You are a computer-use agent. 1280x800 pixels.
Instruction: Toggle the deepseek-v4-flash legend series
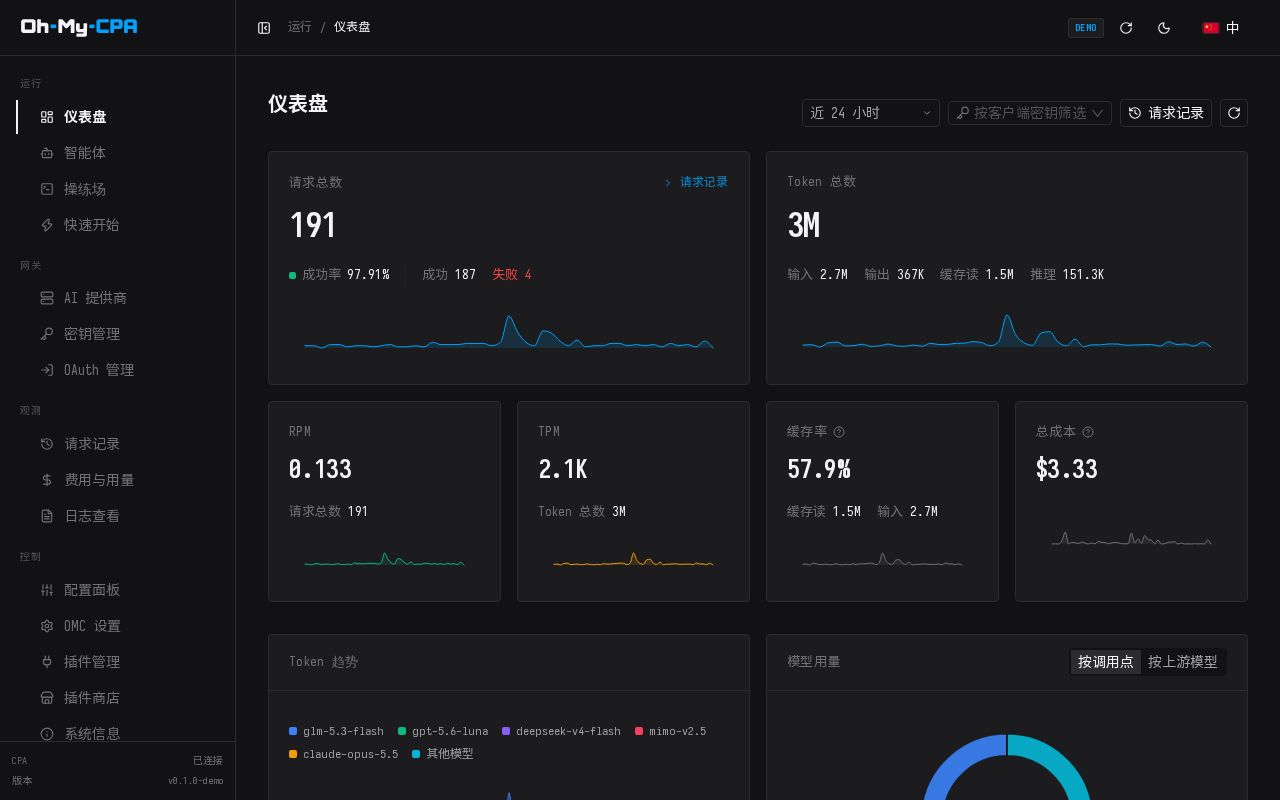click(x=561, y=731)
